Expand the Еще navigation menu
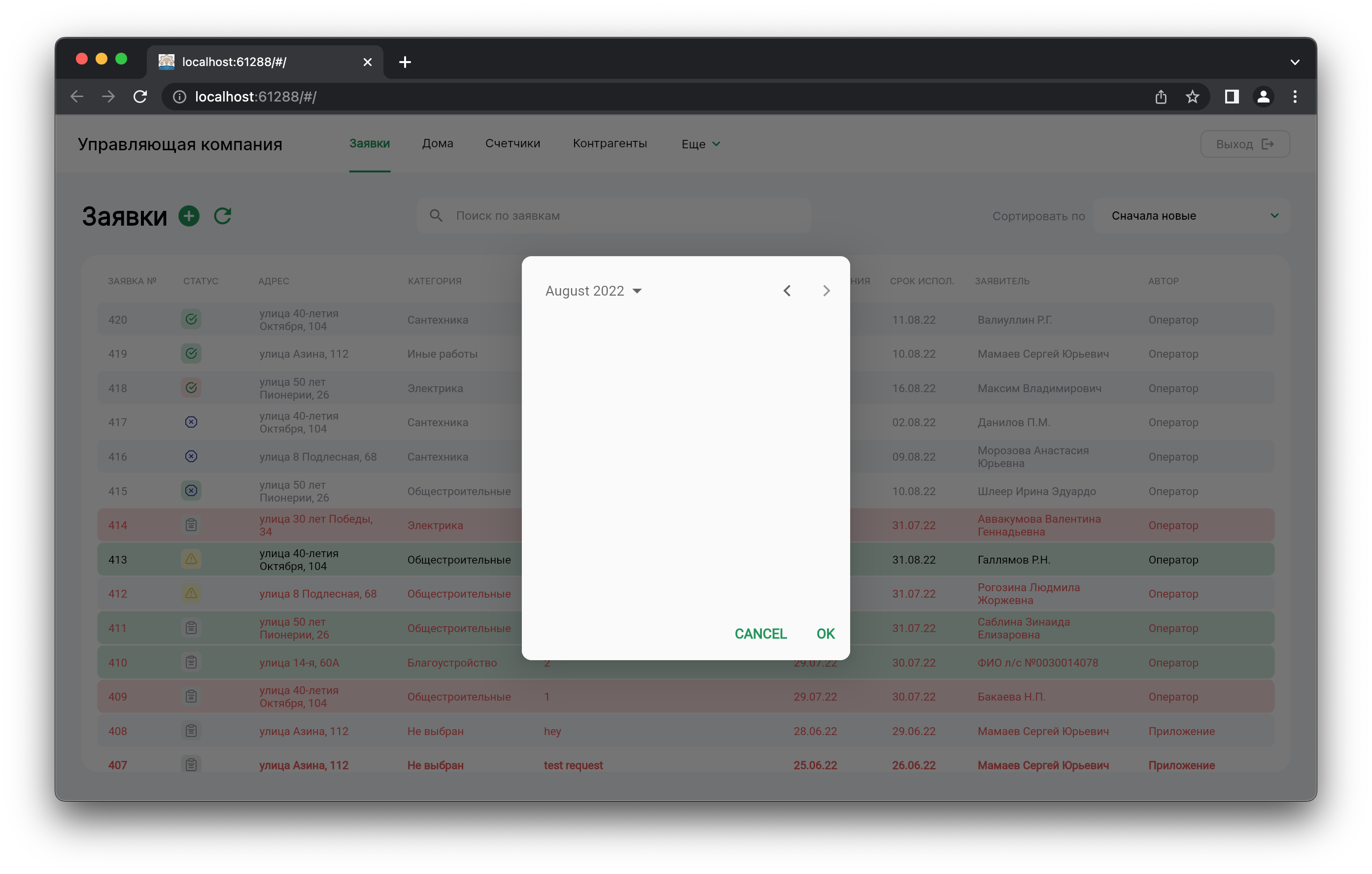The image size is (1372, 874). point(700,144)
